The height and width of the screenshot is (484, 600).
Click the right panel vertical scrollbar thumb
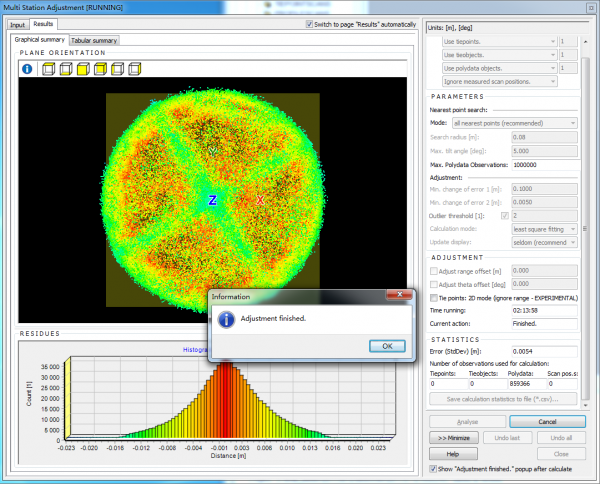point(585,228)
